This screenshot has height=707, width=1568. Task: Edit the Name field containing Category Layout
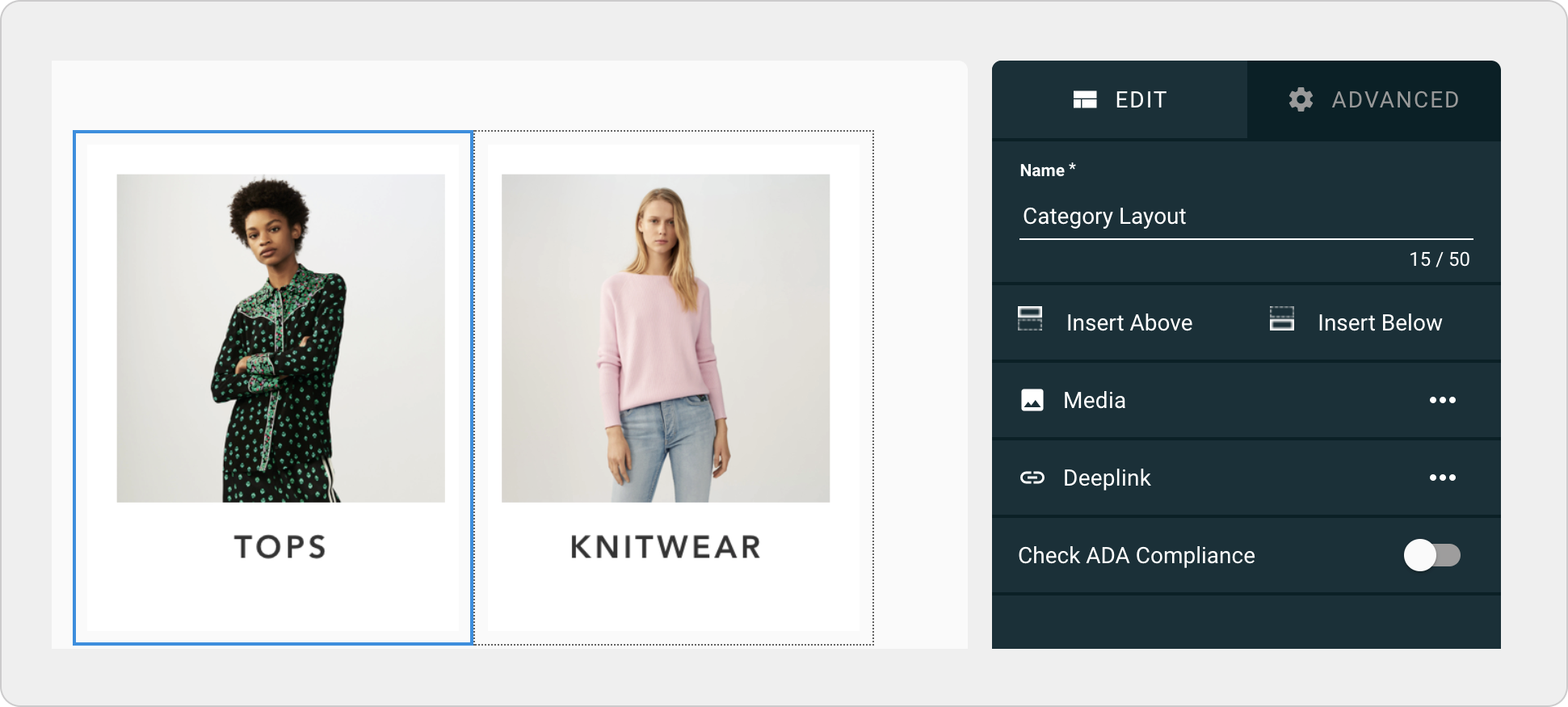click(x=1246, y=217)
